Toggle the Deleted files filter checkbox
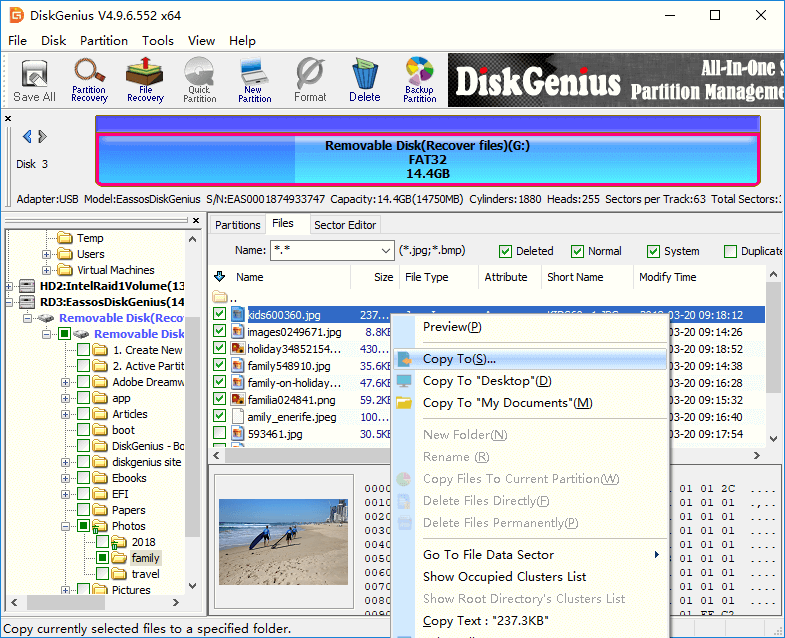 (x=506, y=251)
